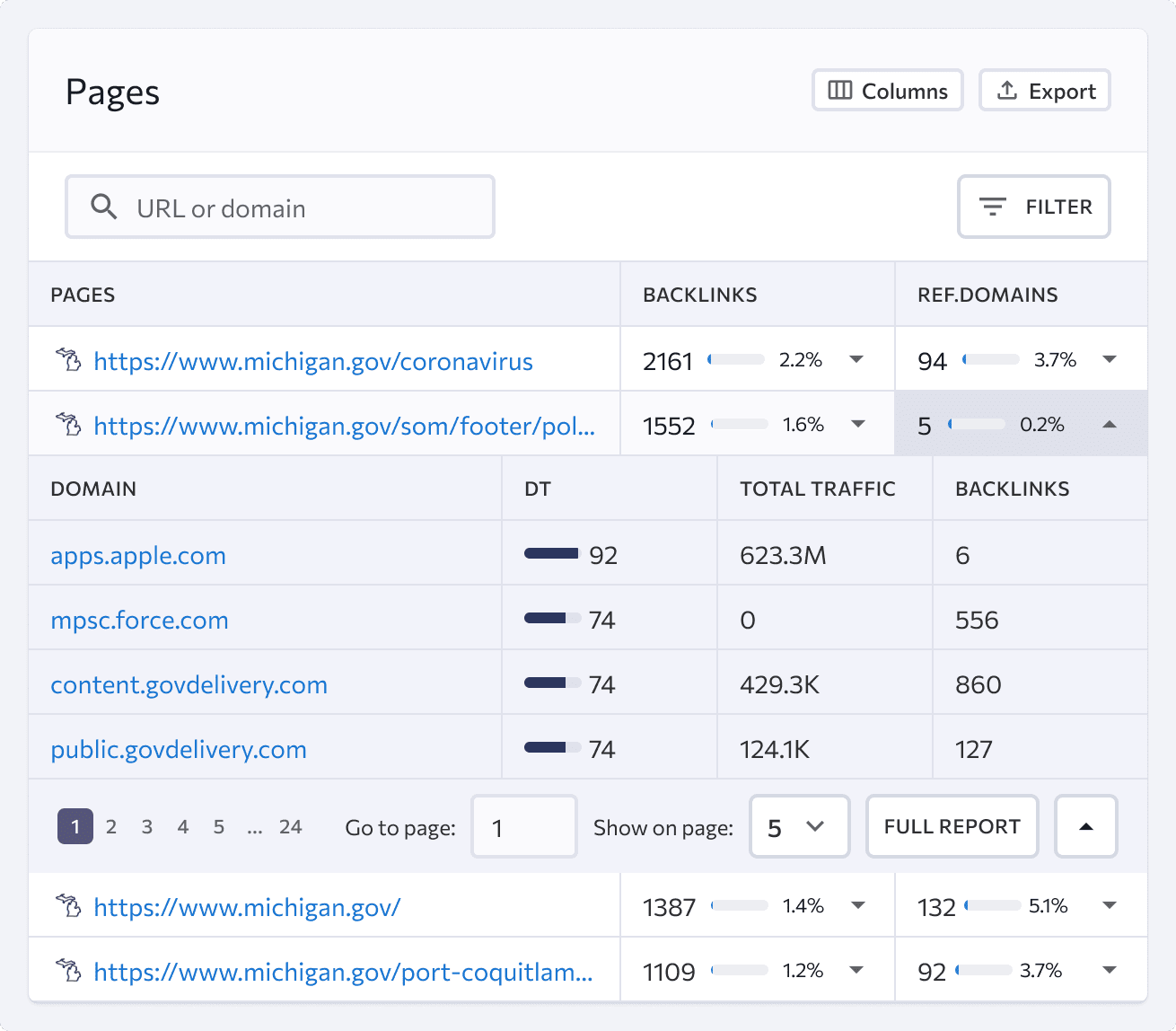Viewport: 1176px width, 1031px height.
Task: Select pagination page 1
Action: coord(75,826)
